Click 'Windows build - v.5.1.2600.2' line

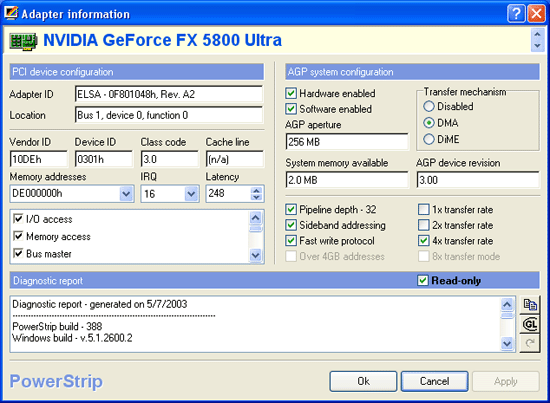(72, 338)
